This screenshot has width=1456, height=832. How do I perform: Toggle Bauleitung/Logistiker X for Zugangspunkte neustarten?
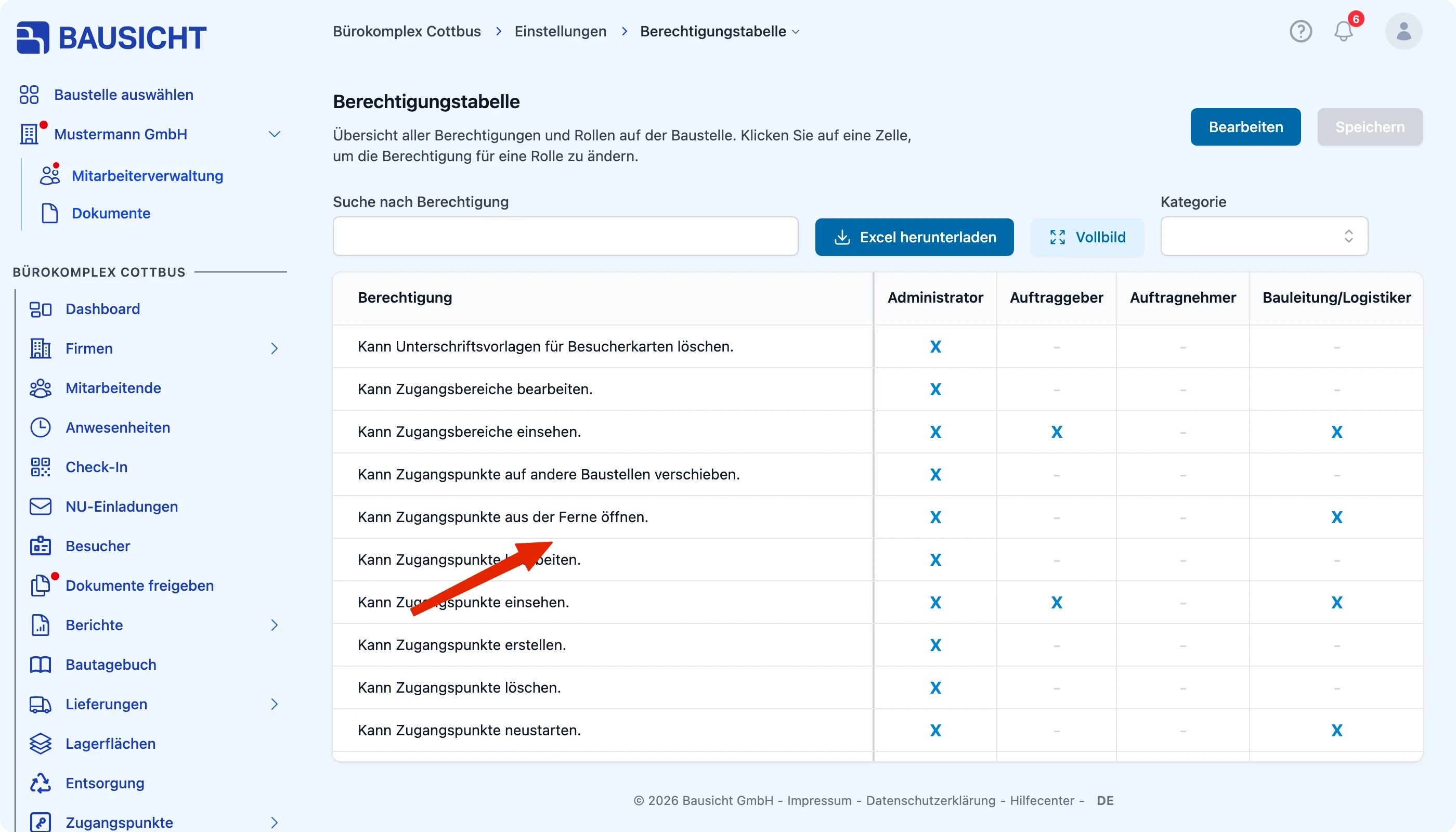click(1336, 730)
